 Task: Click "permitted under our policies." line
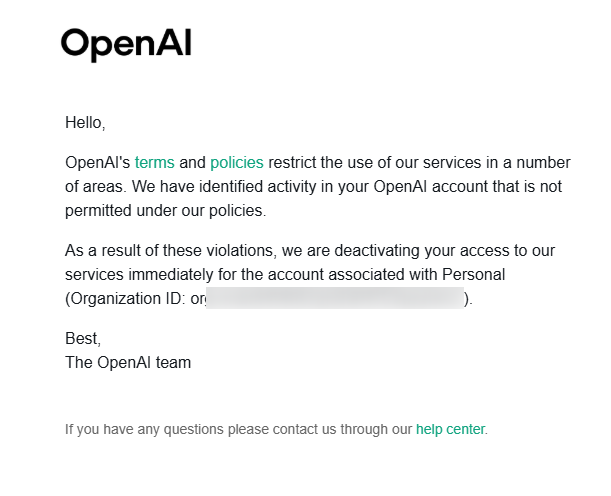point(166,211)
